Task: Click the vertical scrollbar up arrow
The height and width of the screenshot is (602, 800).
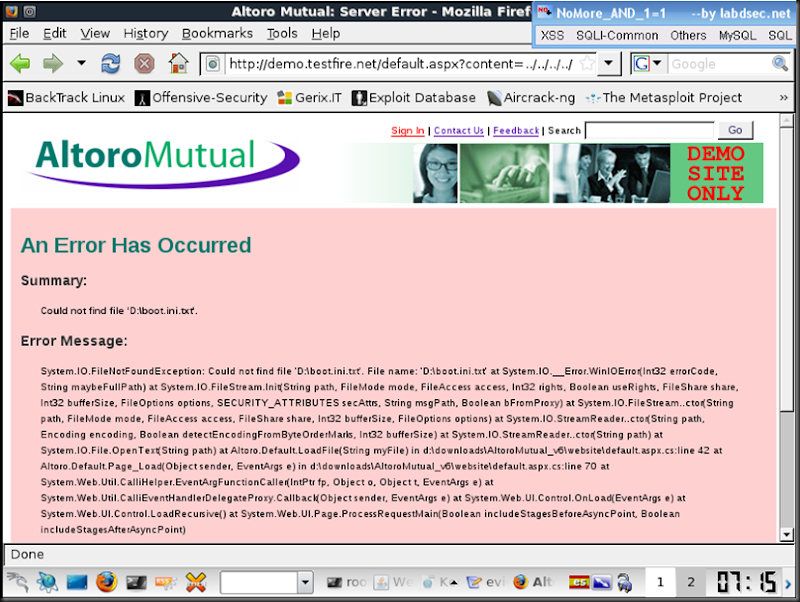Action: click(786, 120)
